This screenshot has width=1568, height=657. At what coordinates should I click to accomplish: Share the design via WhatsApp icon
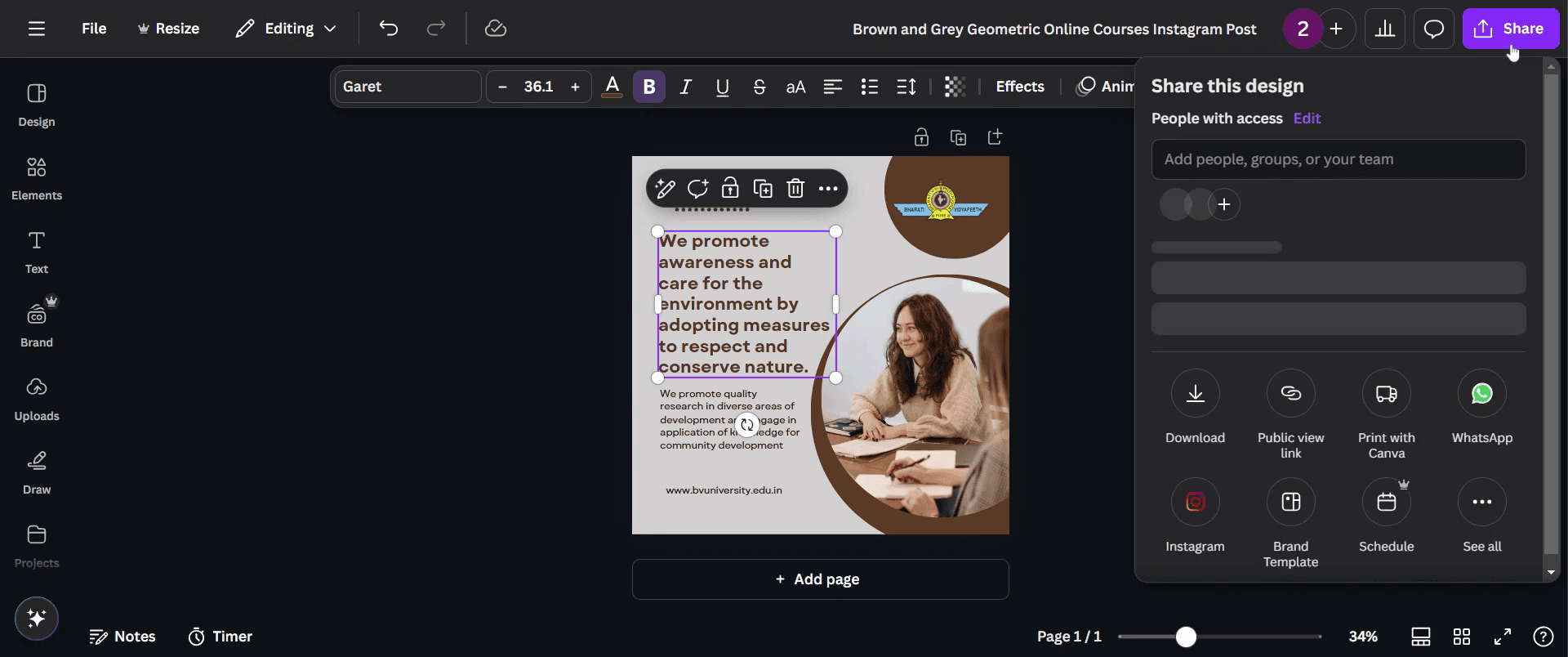pos(1481,393)
